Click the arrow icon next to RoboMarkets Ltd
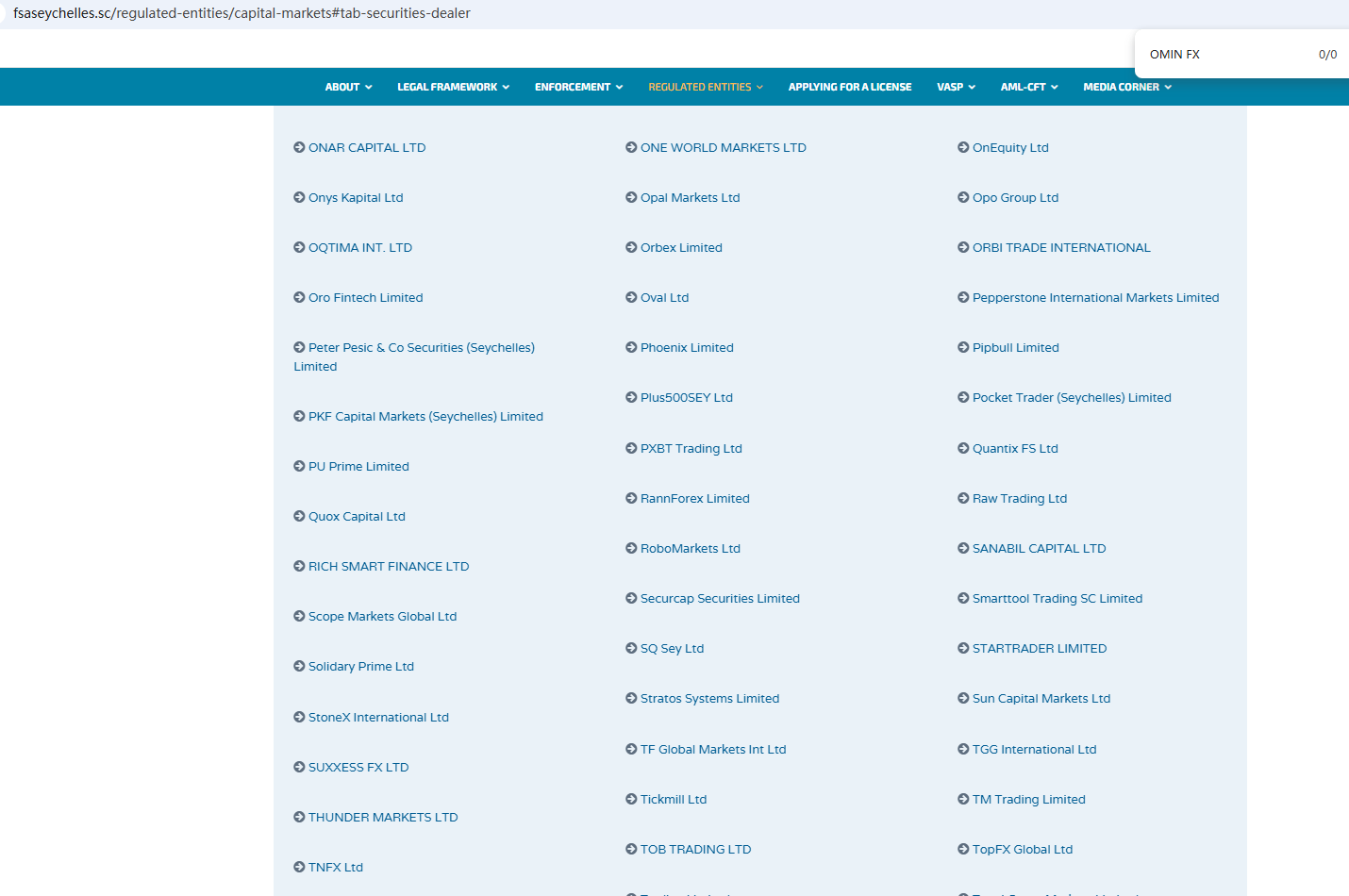The image size is (1349, 896). point(631,548)
